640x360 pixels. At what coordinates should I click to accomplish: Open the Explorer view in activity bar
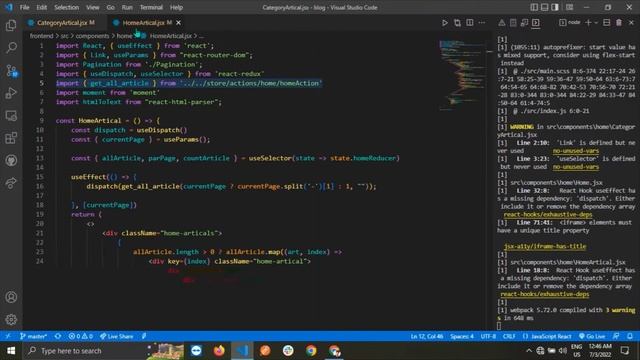(11, 25)
